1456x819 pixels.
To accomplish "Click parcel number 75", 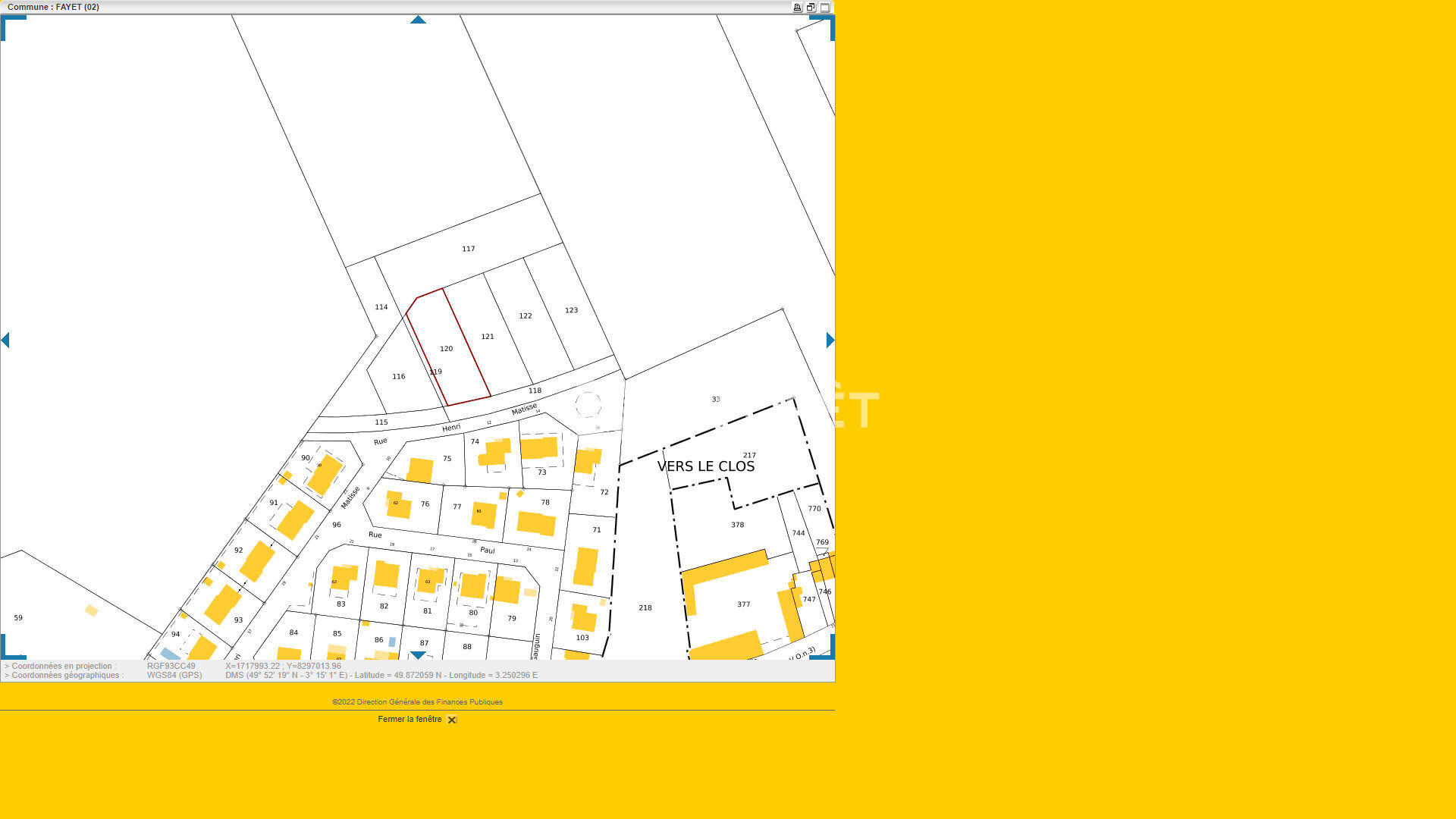I will click(447, 458).
